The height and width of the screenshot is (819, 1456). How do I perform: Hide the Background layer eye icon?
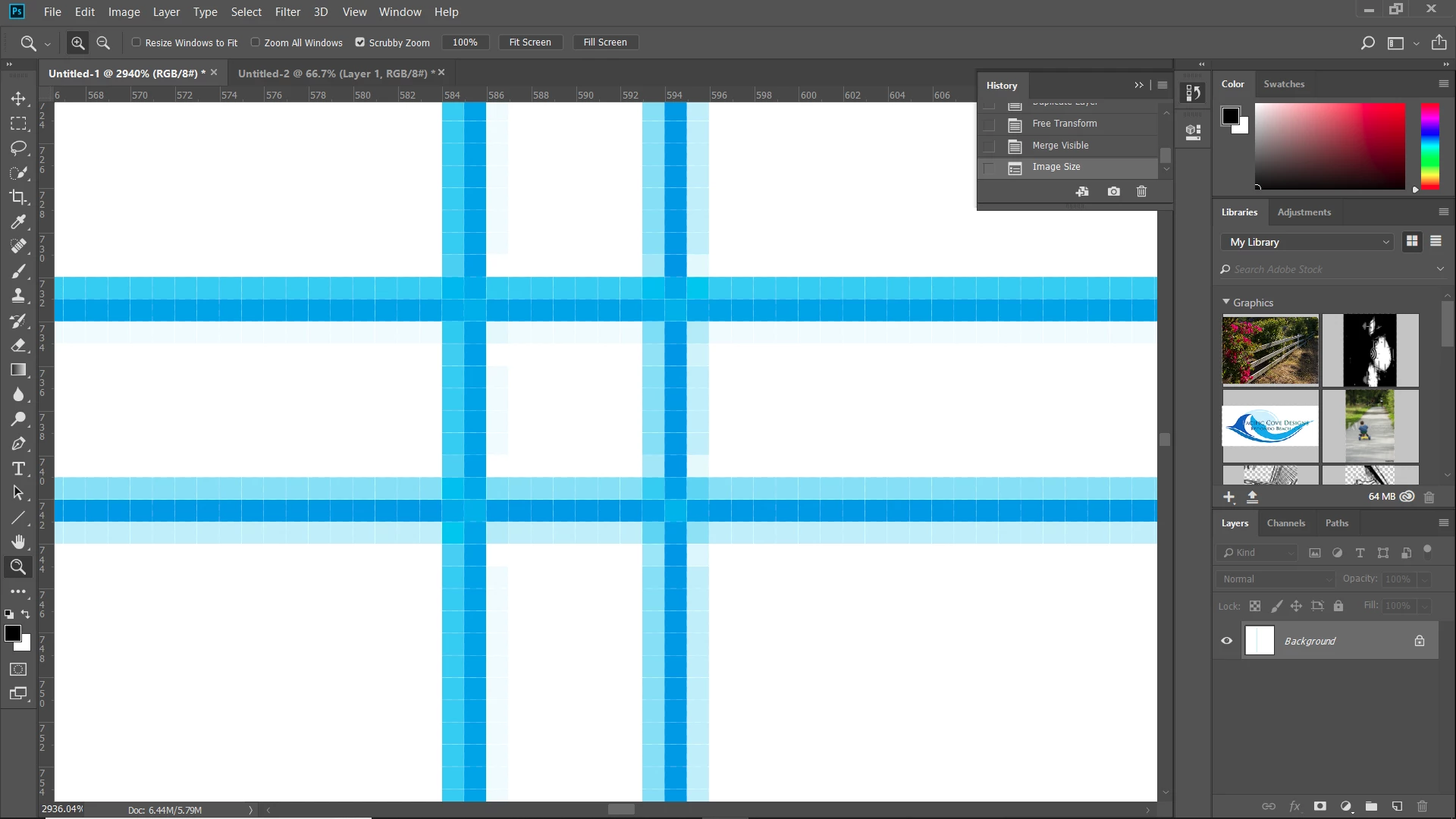pos(1226,641)
